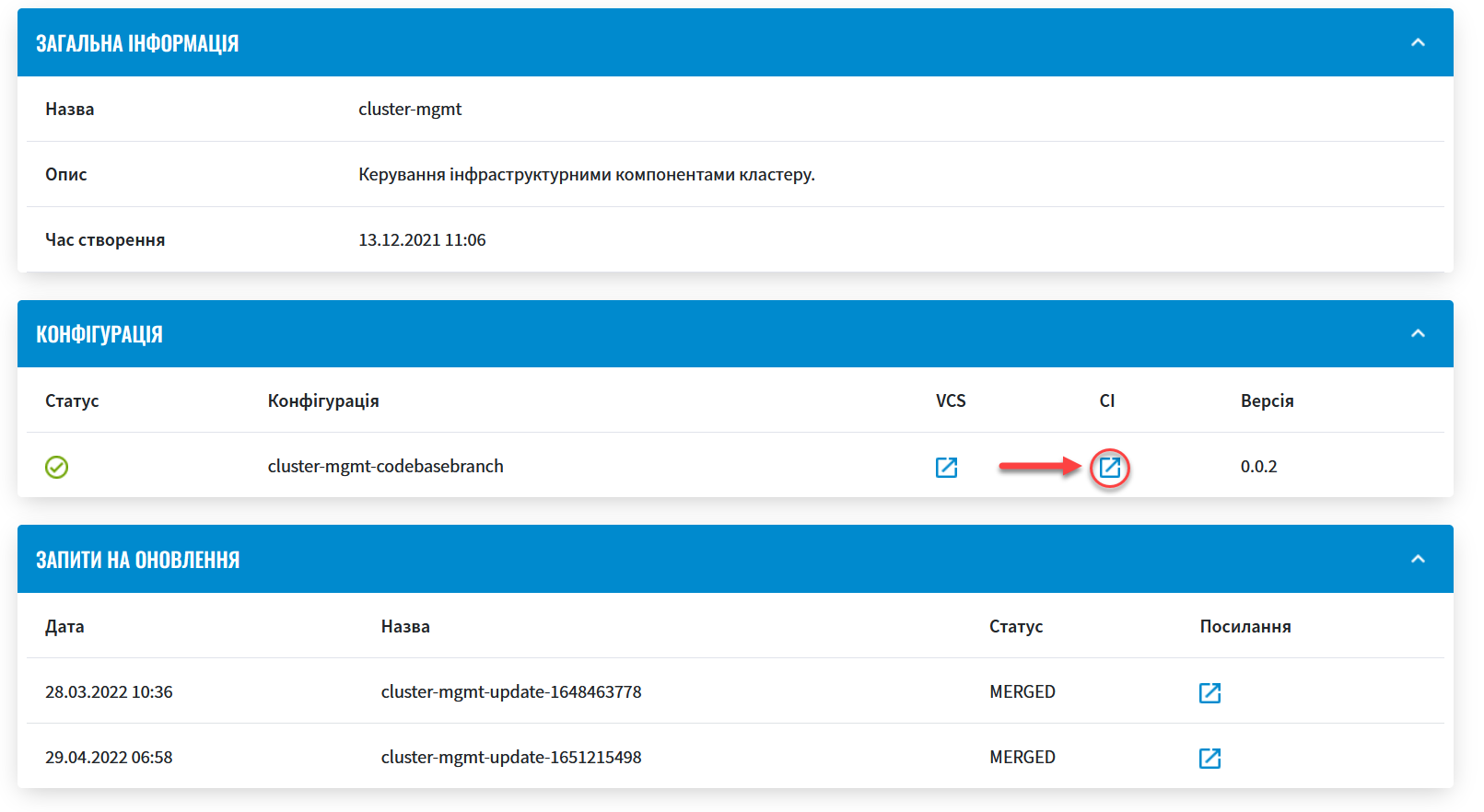Click the Статус column header in configuration
This screenshot has width=1484, height=812.
coord(72,400)
